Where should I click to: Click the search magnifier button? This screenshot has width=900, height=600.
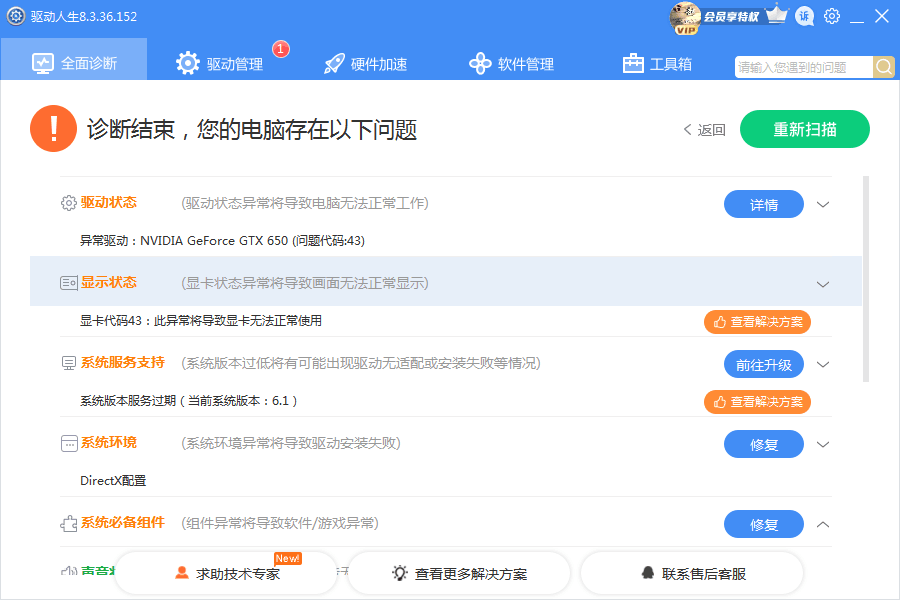tap(884, 67)
